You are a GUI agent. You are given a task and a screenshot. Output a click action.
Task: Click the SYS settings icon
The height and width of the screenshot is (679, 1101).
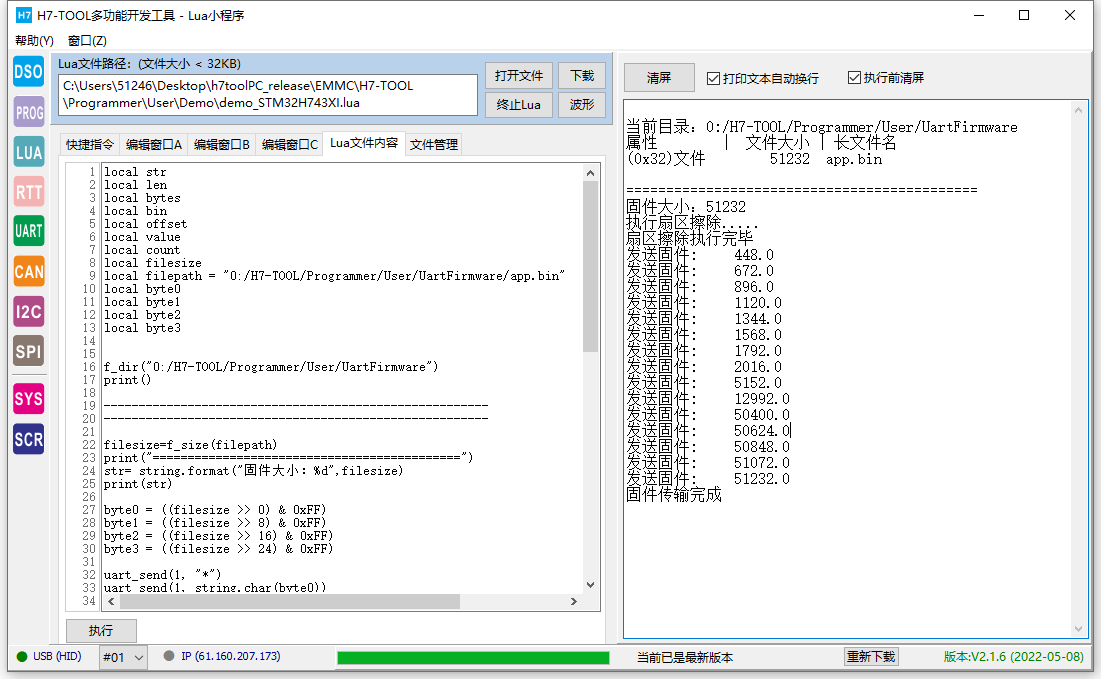(x=28, y=399)
